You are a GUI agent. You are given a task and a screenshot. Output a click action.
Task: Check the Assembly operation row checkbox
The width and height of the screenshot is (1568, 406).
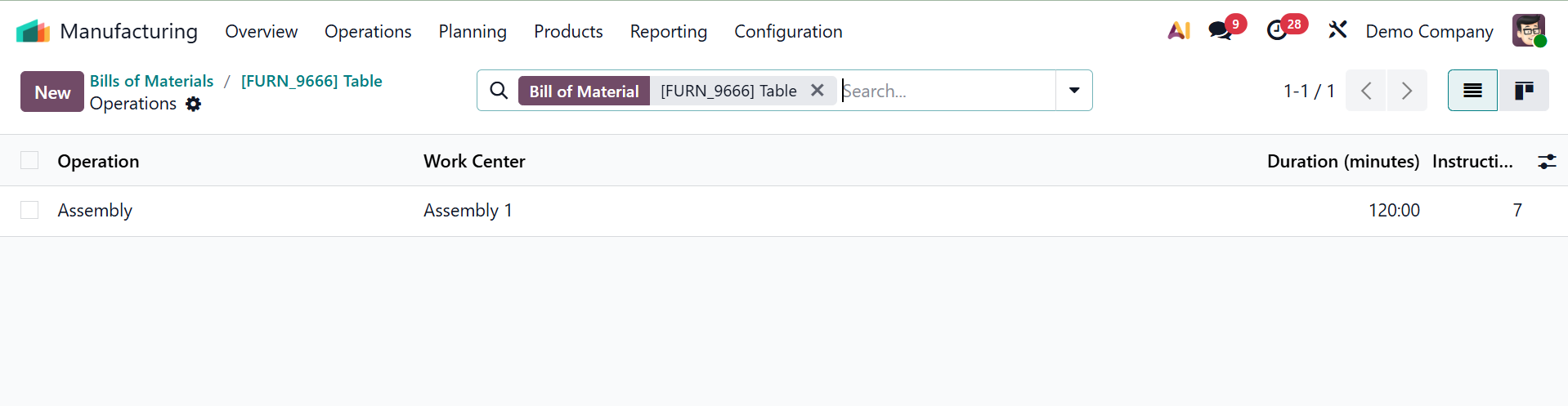(x=29, y=211)
